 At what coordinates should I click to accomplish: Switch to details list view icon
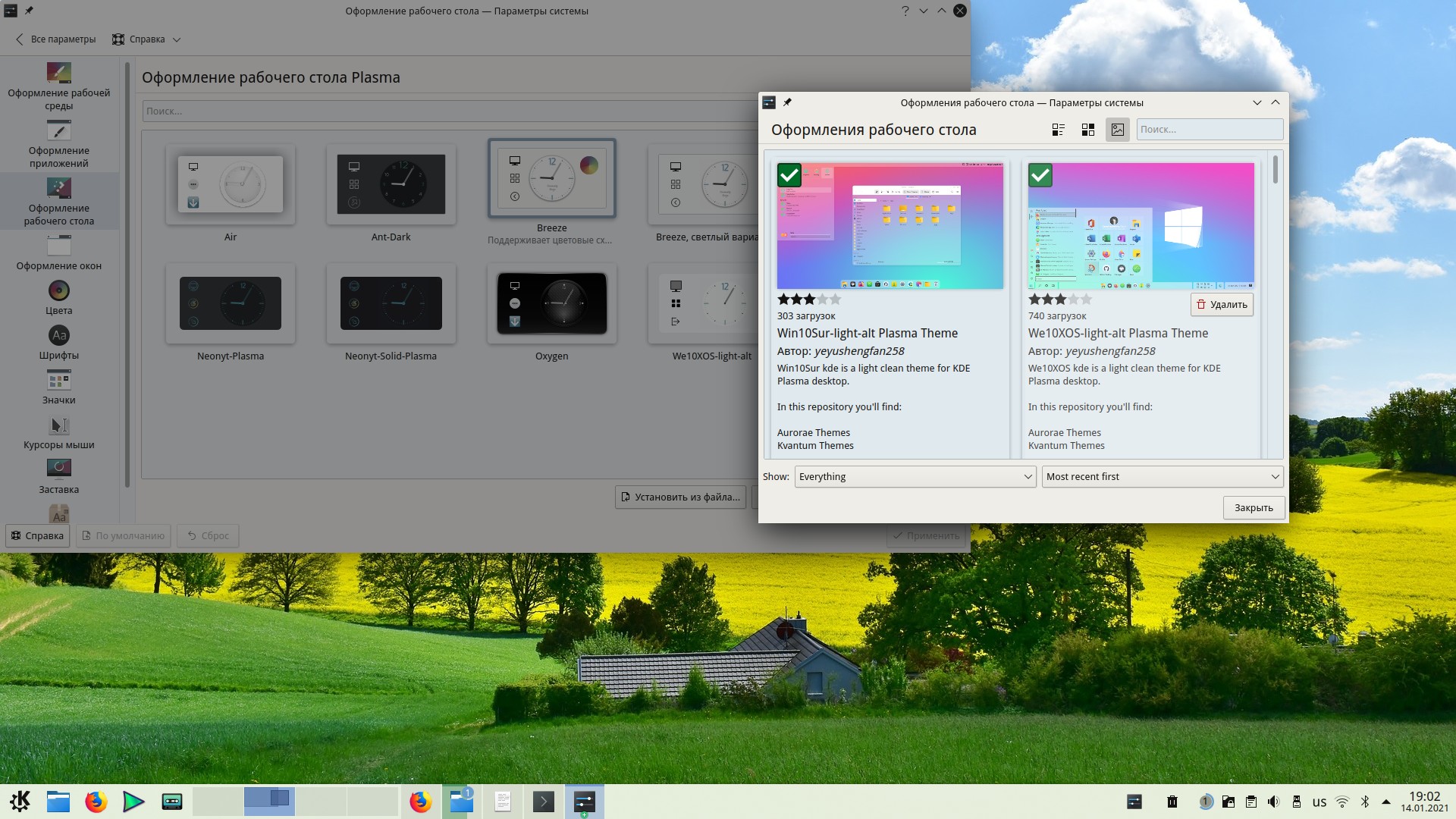pyautogui.click(x=1059, y=130)
